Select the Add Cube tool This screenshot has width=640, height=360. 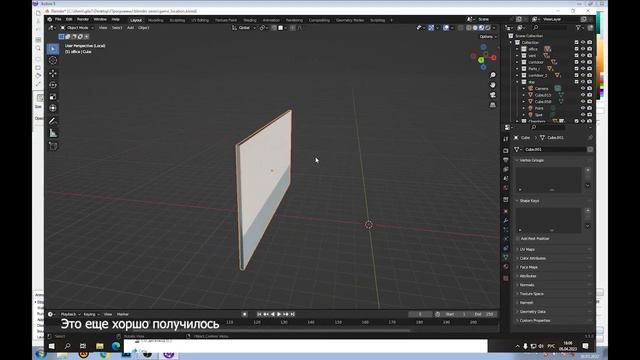click(x=53, y=146)
